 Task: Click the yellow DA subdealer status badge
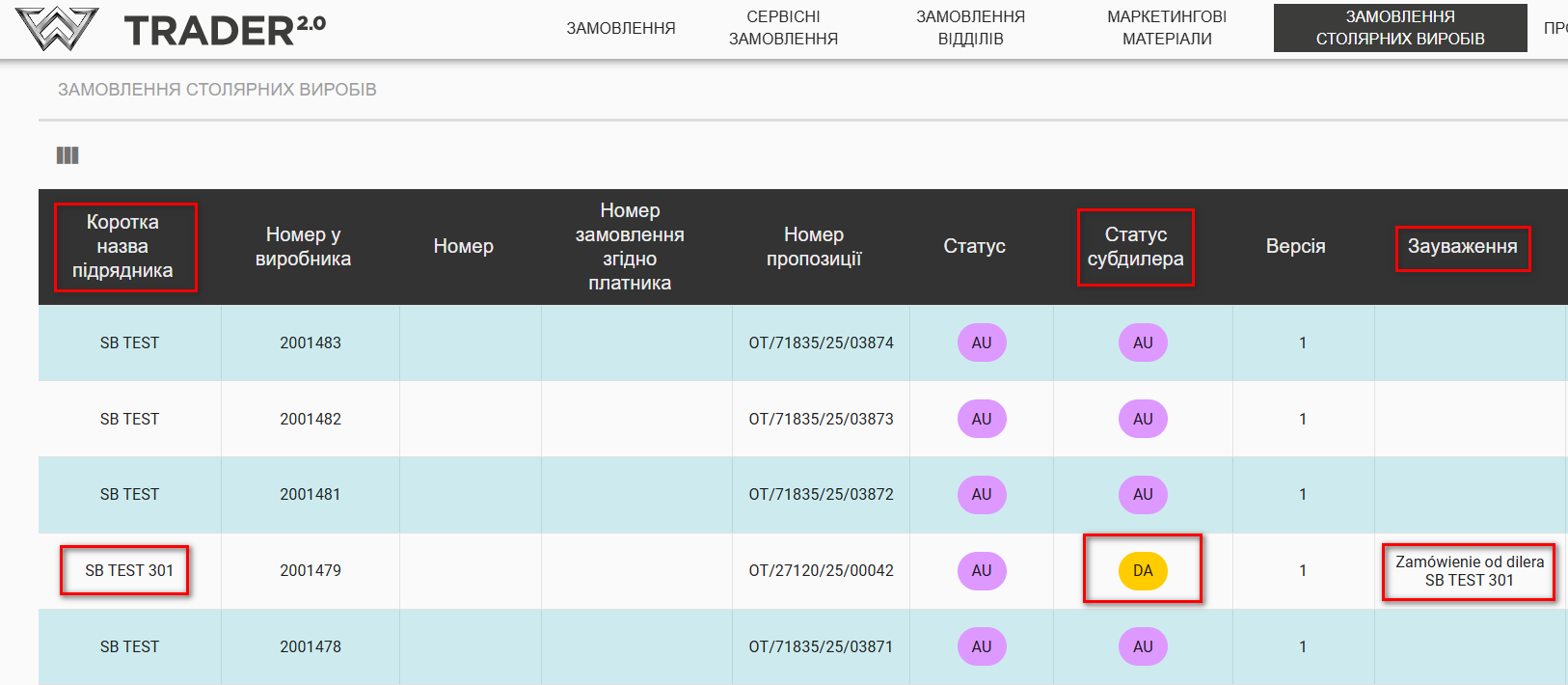(1143, 570)
